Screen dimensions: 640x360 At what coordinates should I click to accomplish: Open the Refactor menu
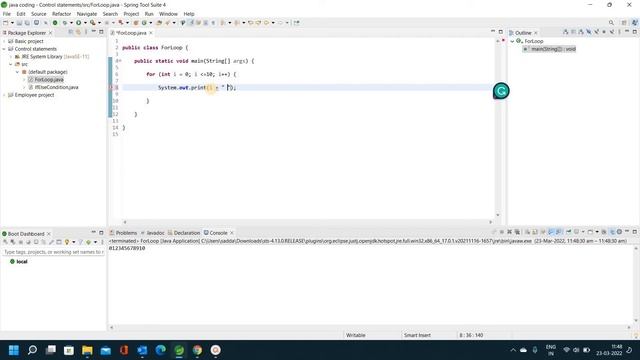pyautogui.click(x=62, y=14)
